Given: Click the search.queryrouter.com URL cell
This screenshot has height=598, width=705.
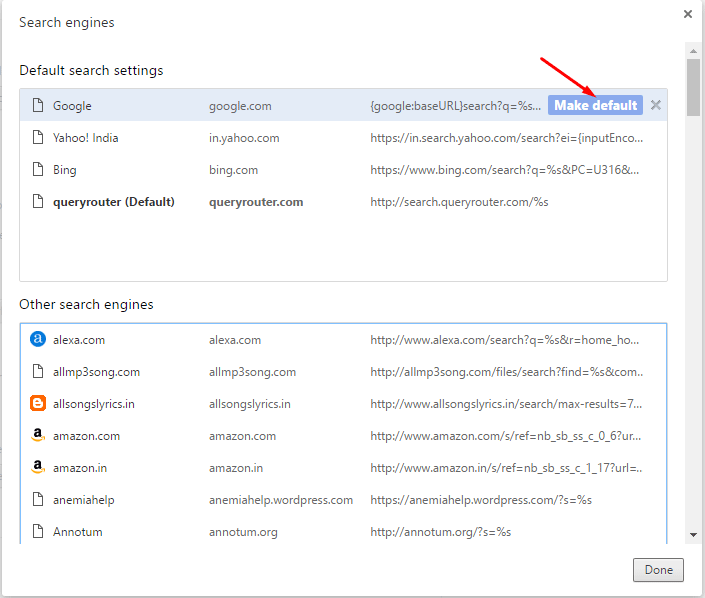Looking at the screenshot, I should 459,202.
